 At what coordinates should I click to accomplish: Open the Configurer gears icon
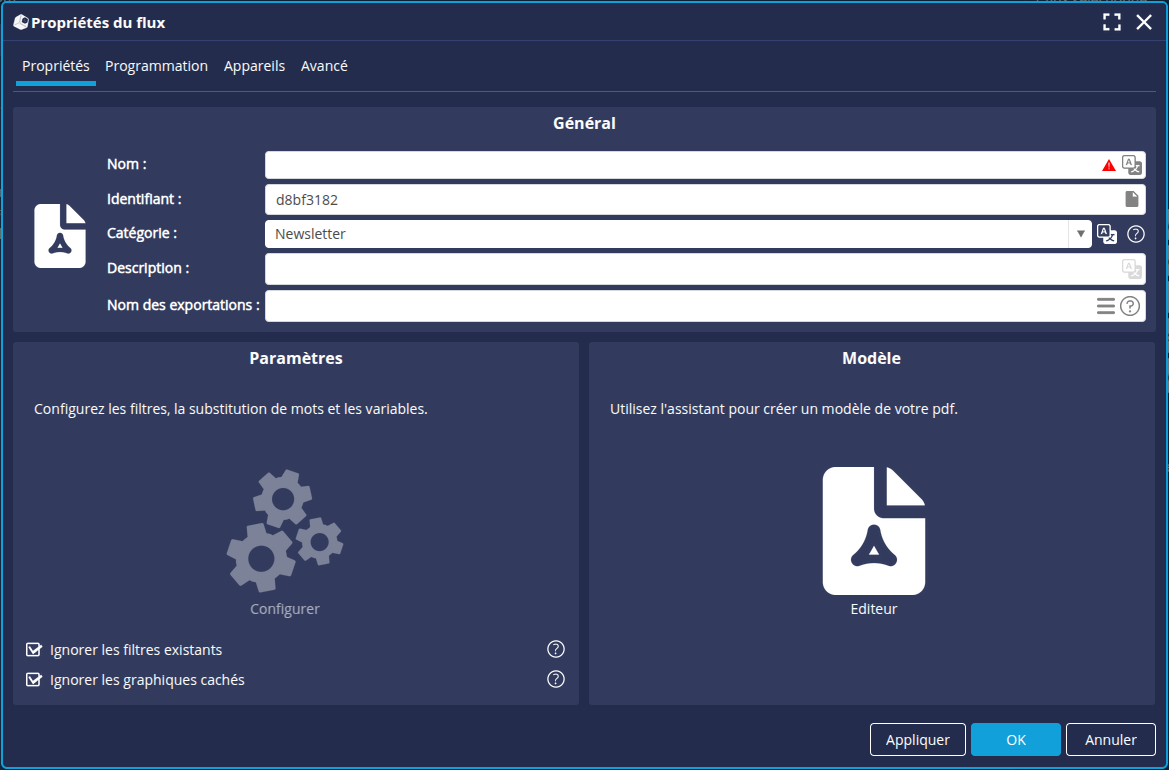tap(285, 531)
